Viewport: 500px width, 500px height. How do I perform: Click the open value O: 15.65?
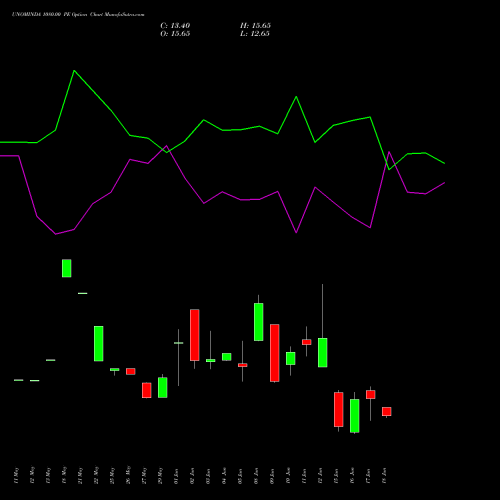175,34
